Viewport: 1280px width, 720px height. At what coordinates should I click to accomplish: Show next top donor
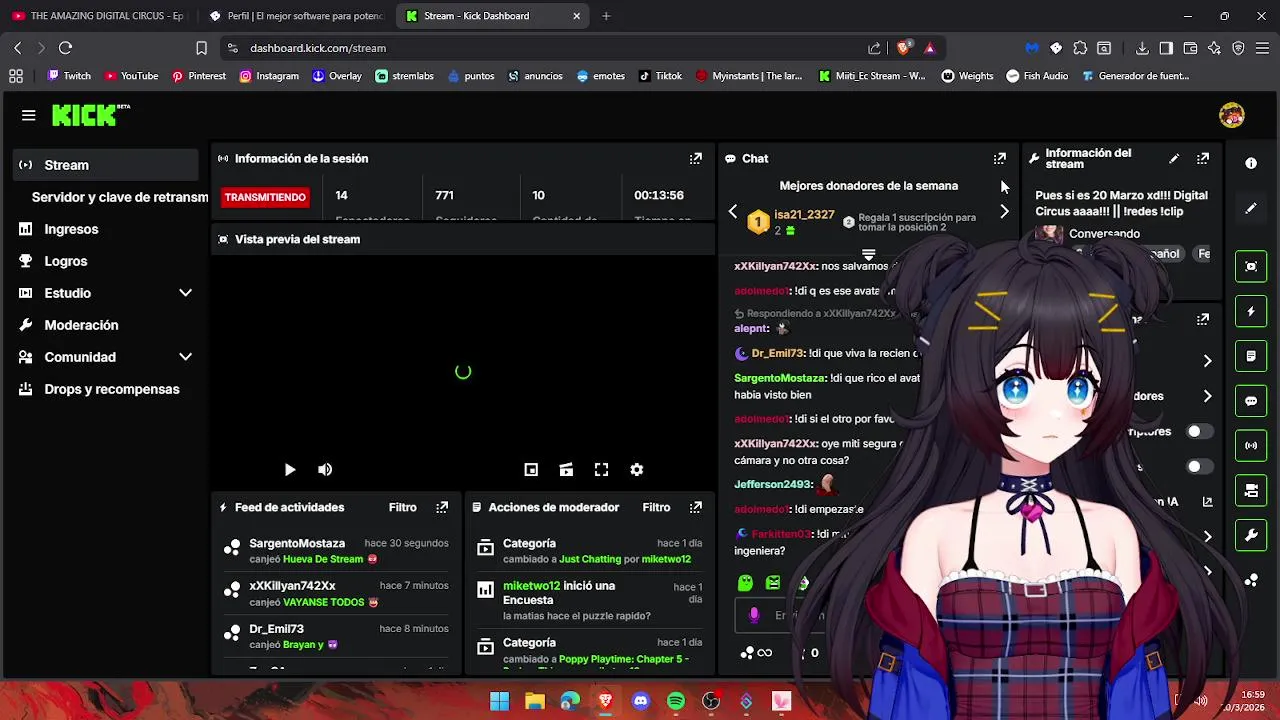point(1004,211)
